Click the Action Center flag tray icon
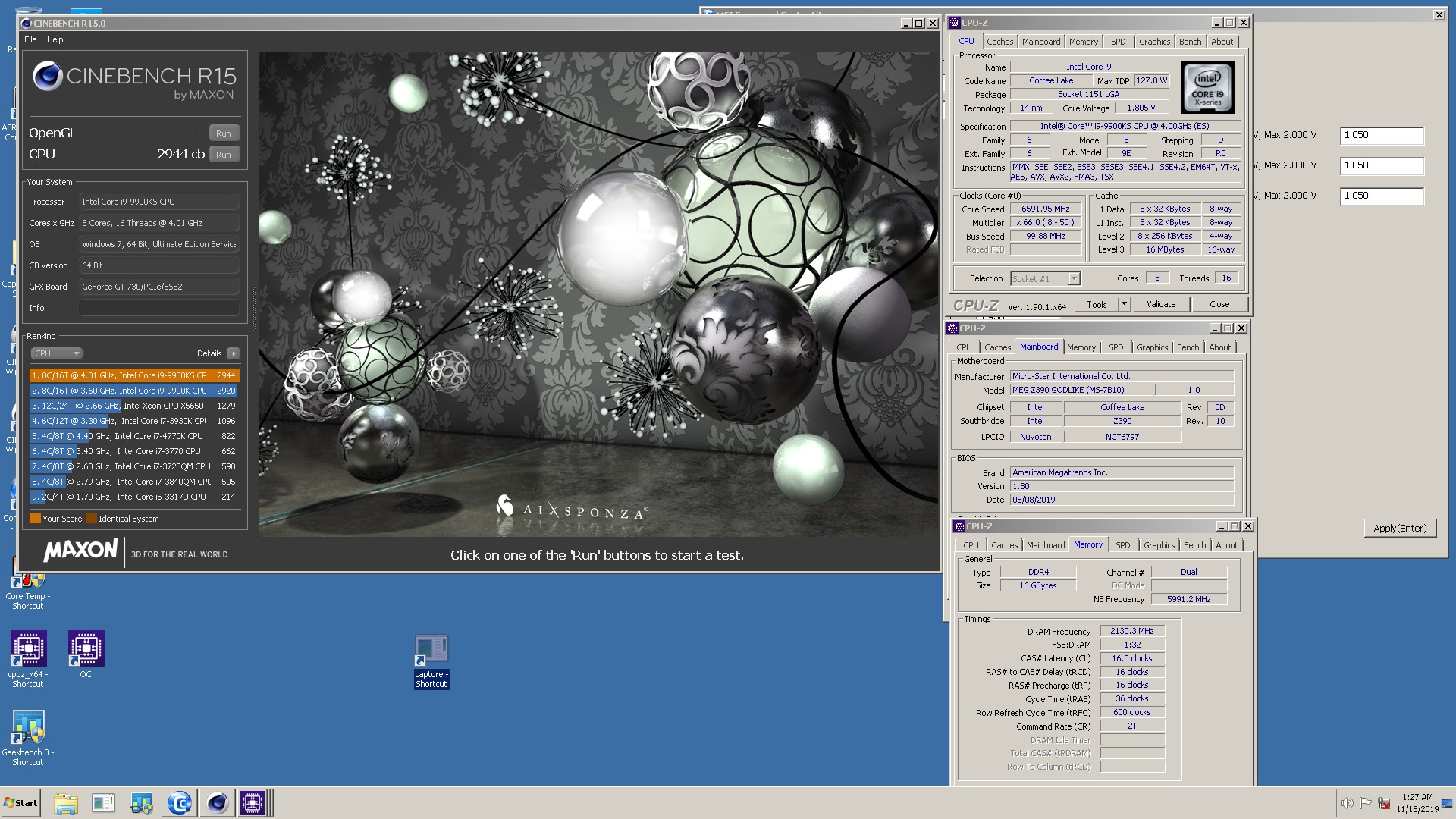 1365,803
